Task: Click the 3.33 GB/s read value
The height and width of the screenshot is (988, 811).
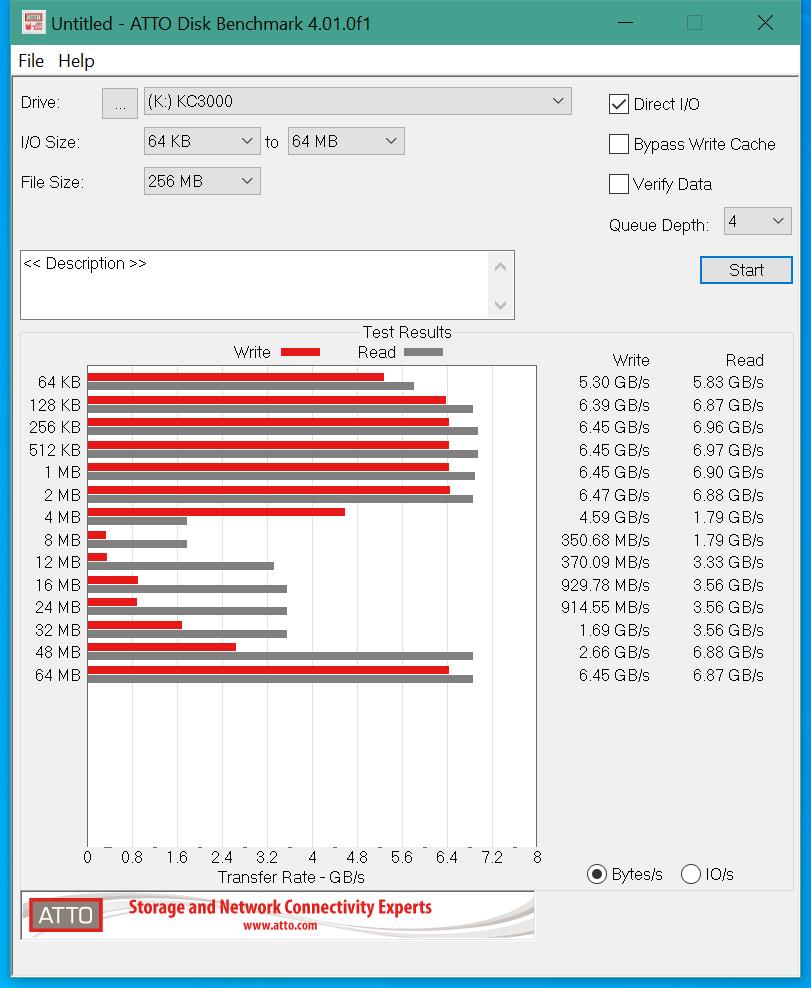Action: tap(728, 562)
